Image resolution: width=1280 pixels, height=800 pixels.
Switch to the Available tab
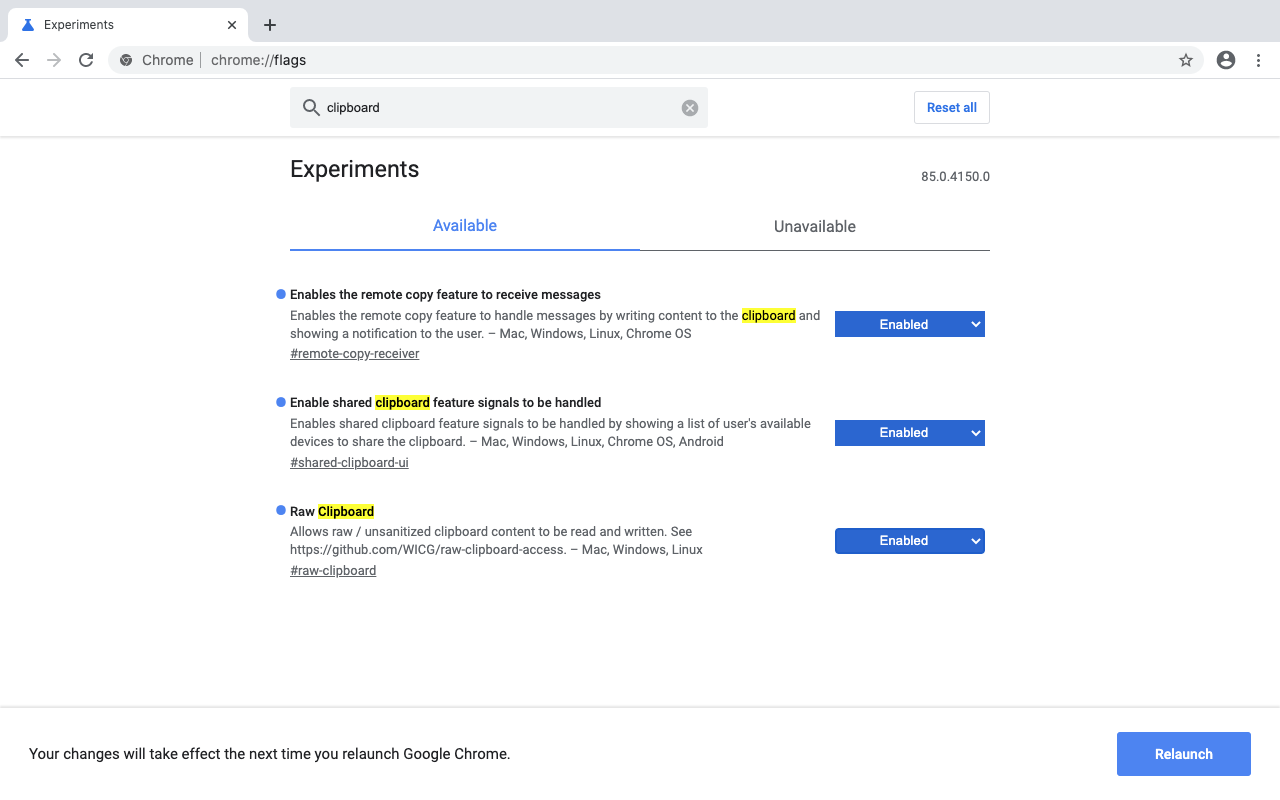pos(464,226)
